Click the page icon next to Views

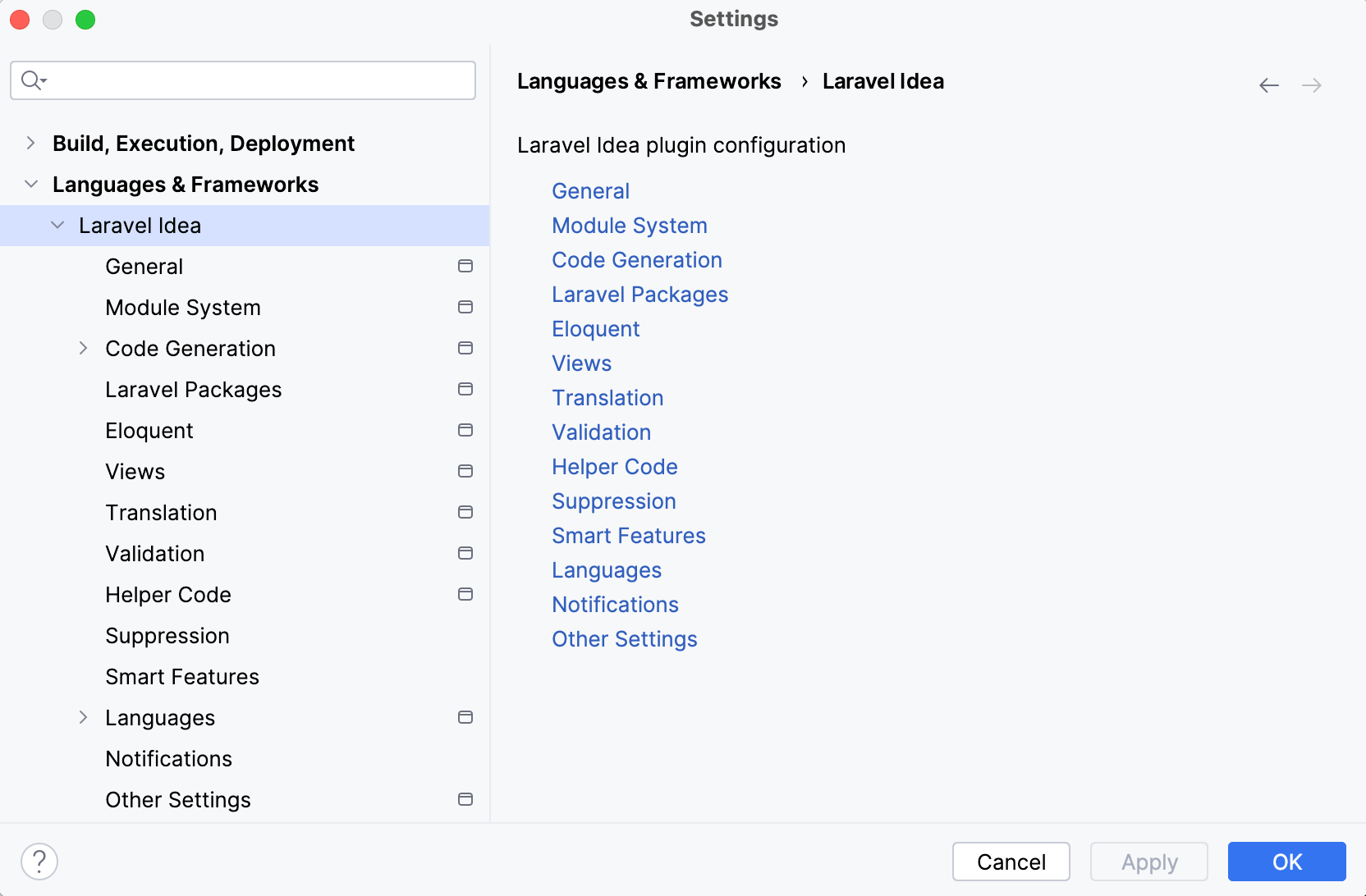[x=465, y=471]
